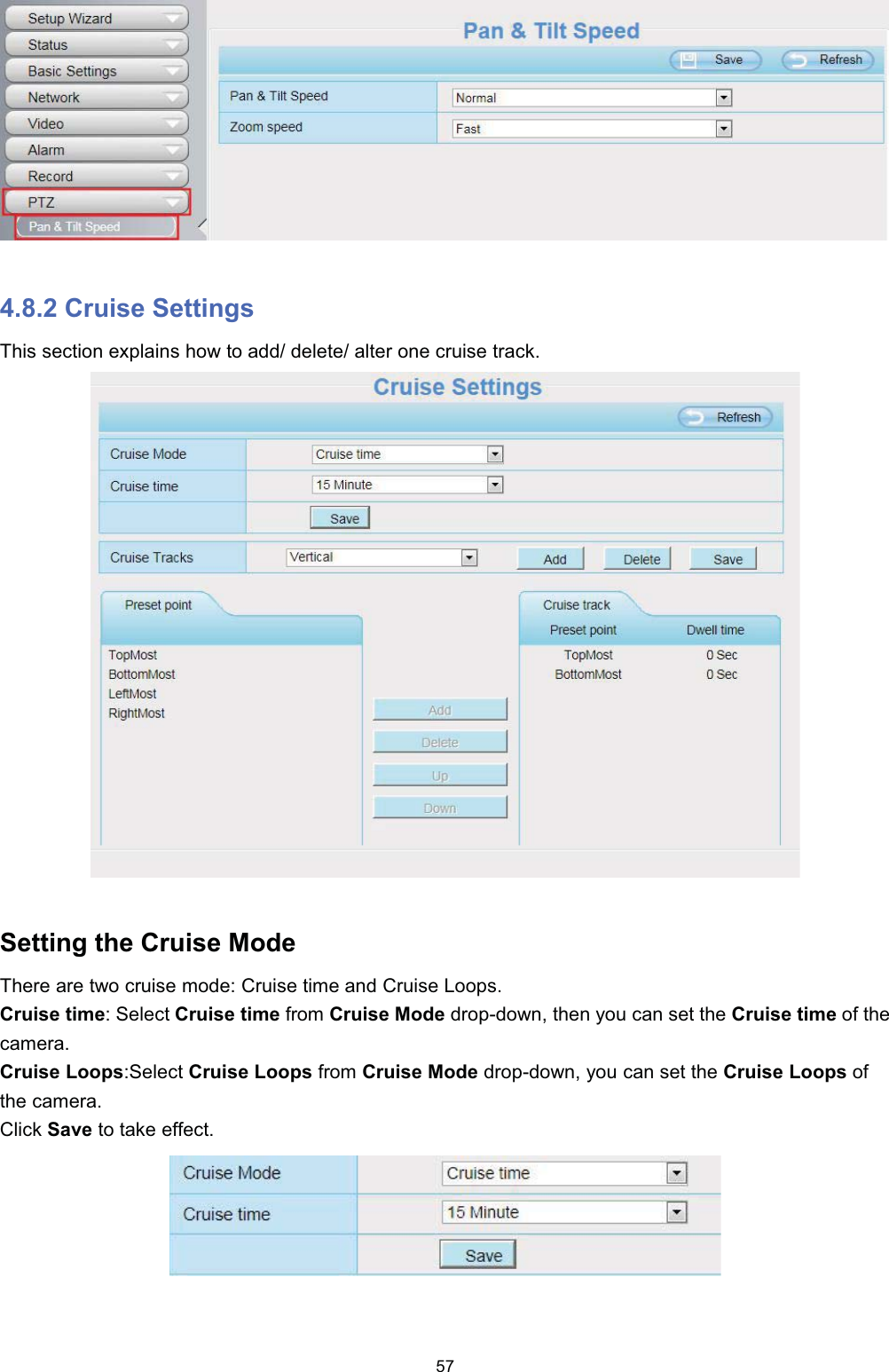The width and height of the screenshot is (889, 1372).
Task: Expand the Setup Wizard menu
Action: (x=97, y=18)
